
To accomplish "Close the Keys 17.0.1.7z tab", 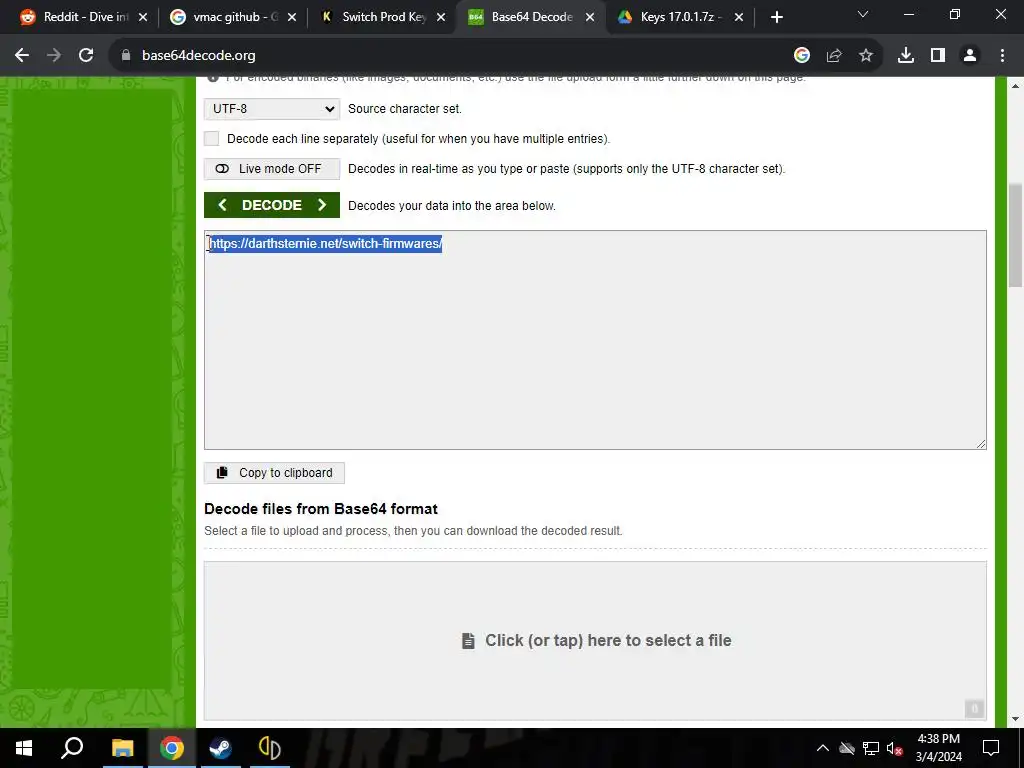I will 739,17.
